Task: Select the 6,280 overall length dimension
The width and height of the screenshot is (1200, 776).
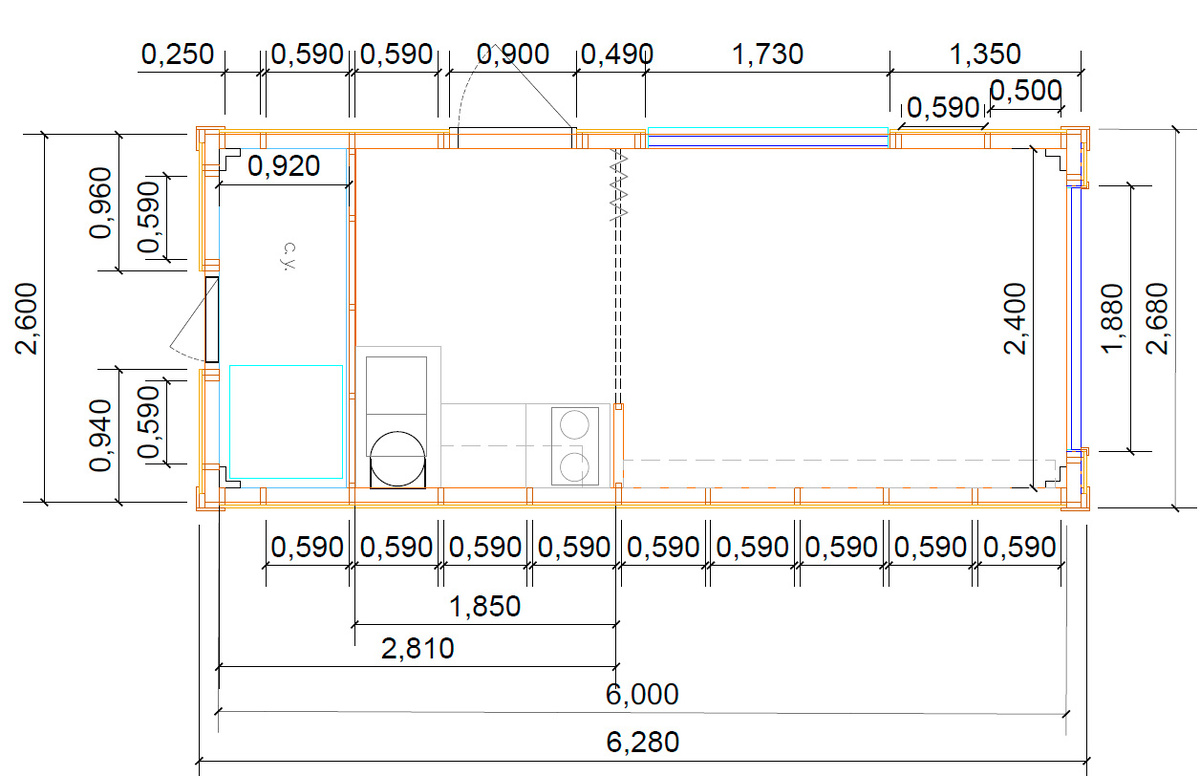Action: point(643,743)
